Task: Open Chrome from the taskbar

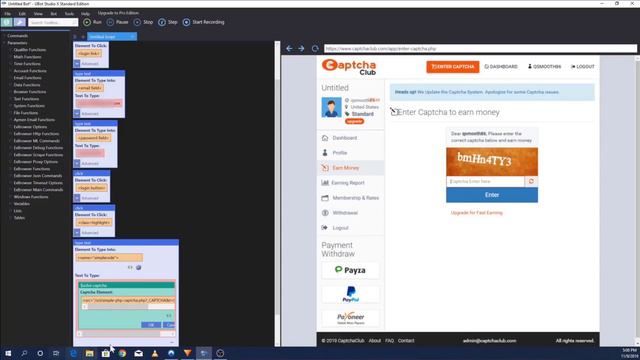Action: point(122,353)
